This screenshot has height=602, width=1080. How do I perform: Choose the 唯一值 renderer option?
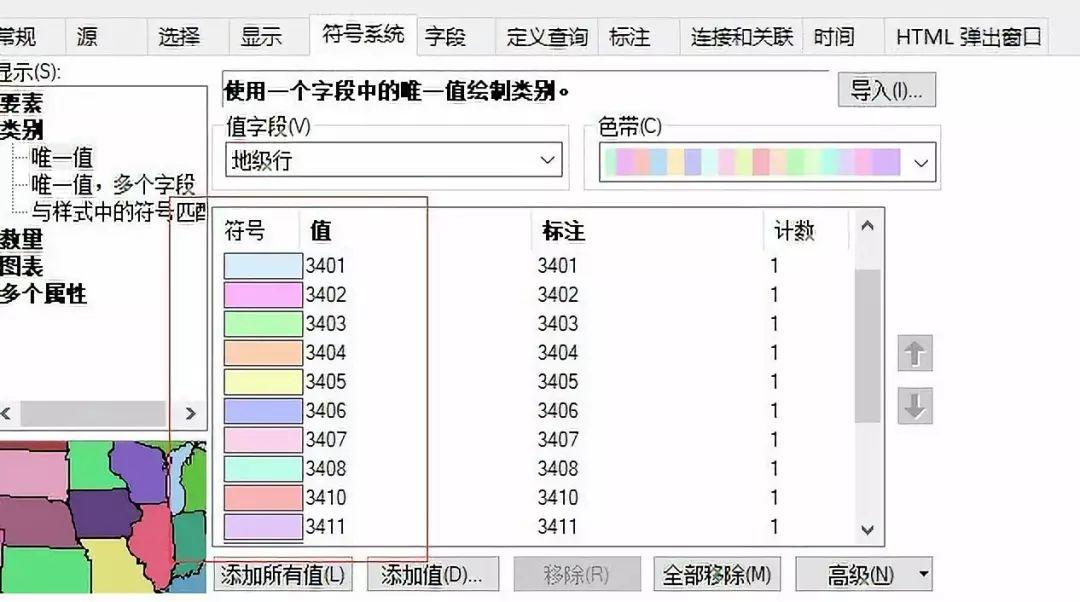62,158
